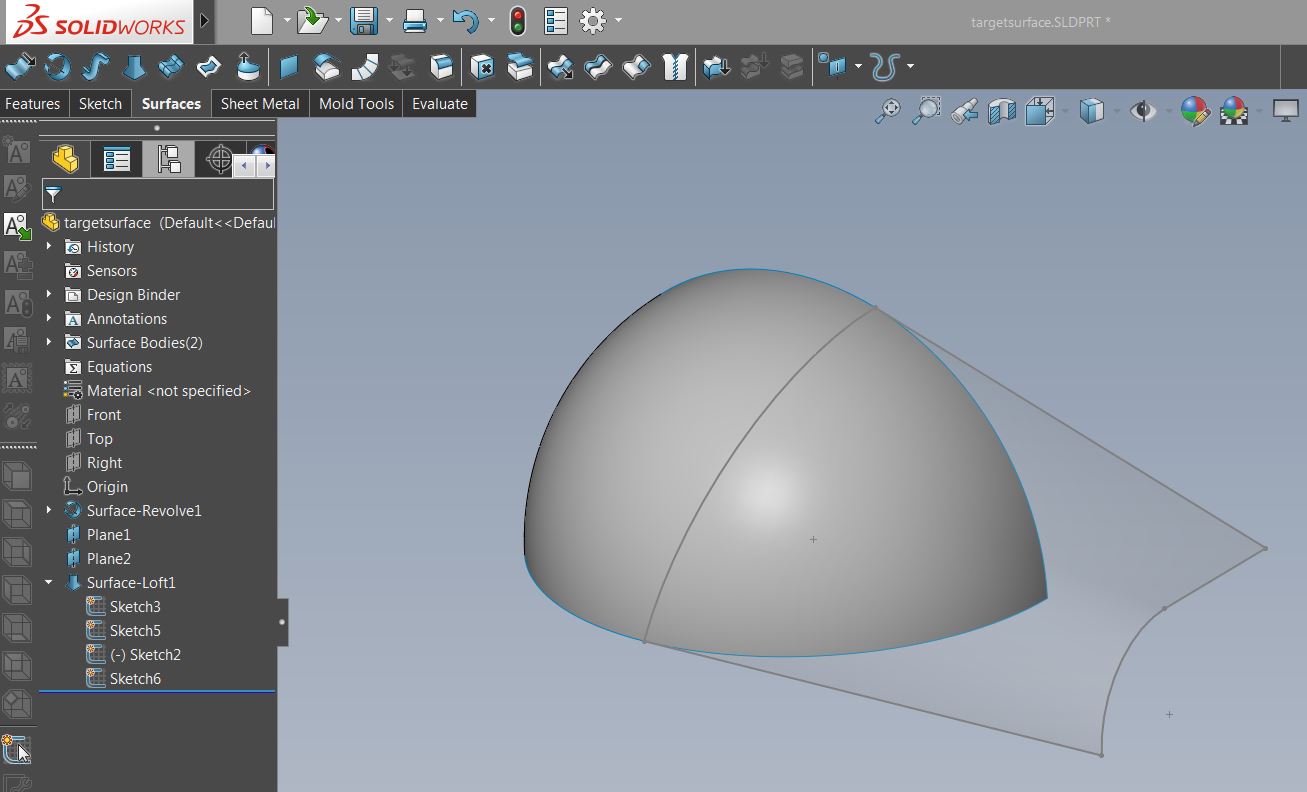
Task: Expand Surface-Revolve1 feature
Action: point(49,510)
